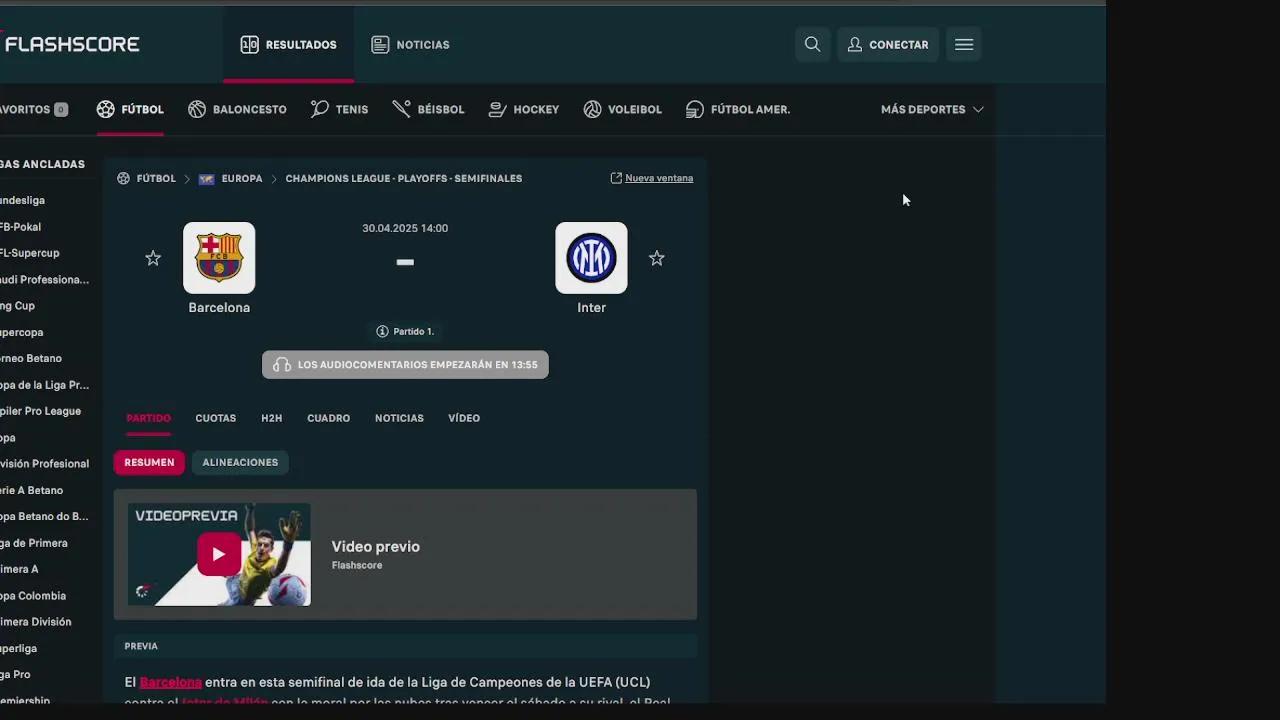This screenshot has height=720, width=1280.
Task: Favorite Barcelona with the star
Action: coord(153,258)
